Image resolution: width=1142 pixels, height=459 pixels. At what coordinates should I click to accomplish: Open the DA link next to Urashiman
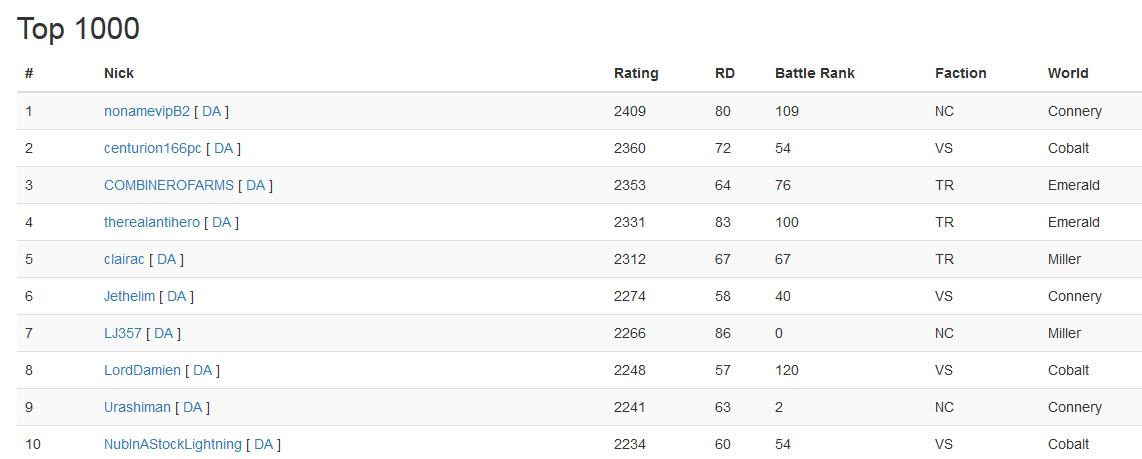(x=192, y=407)
